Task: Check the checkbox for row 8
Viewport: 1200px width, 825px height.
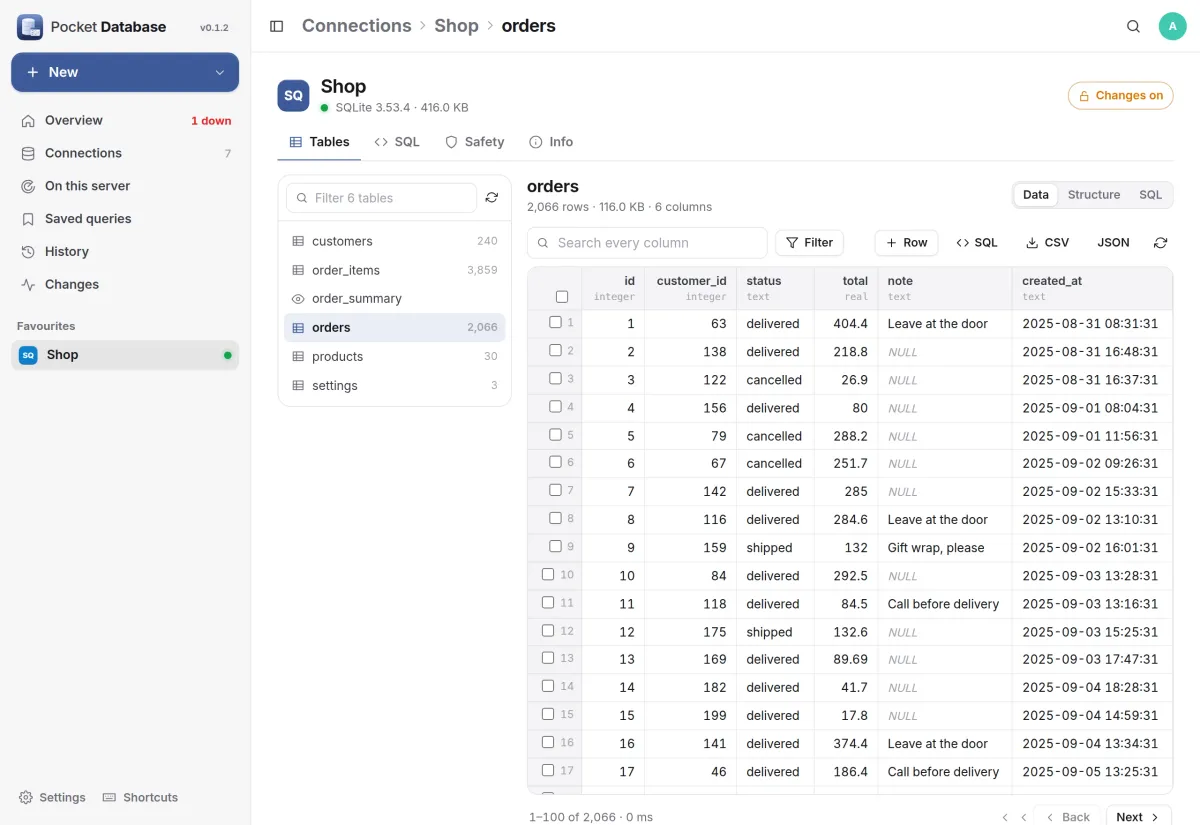Action: [x=556, y=518]
